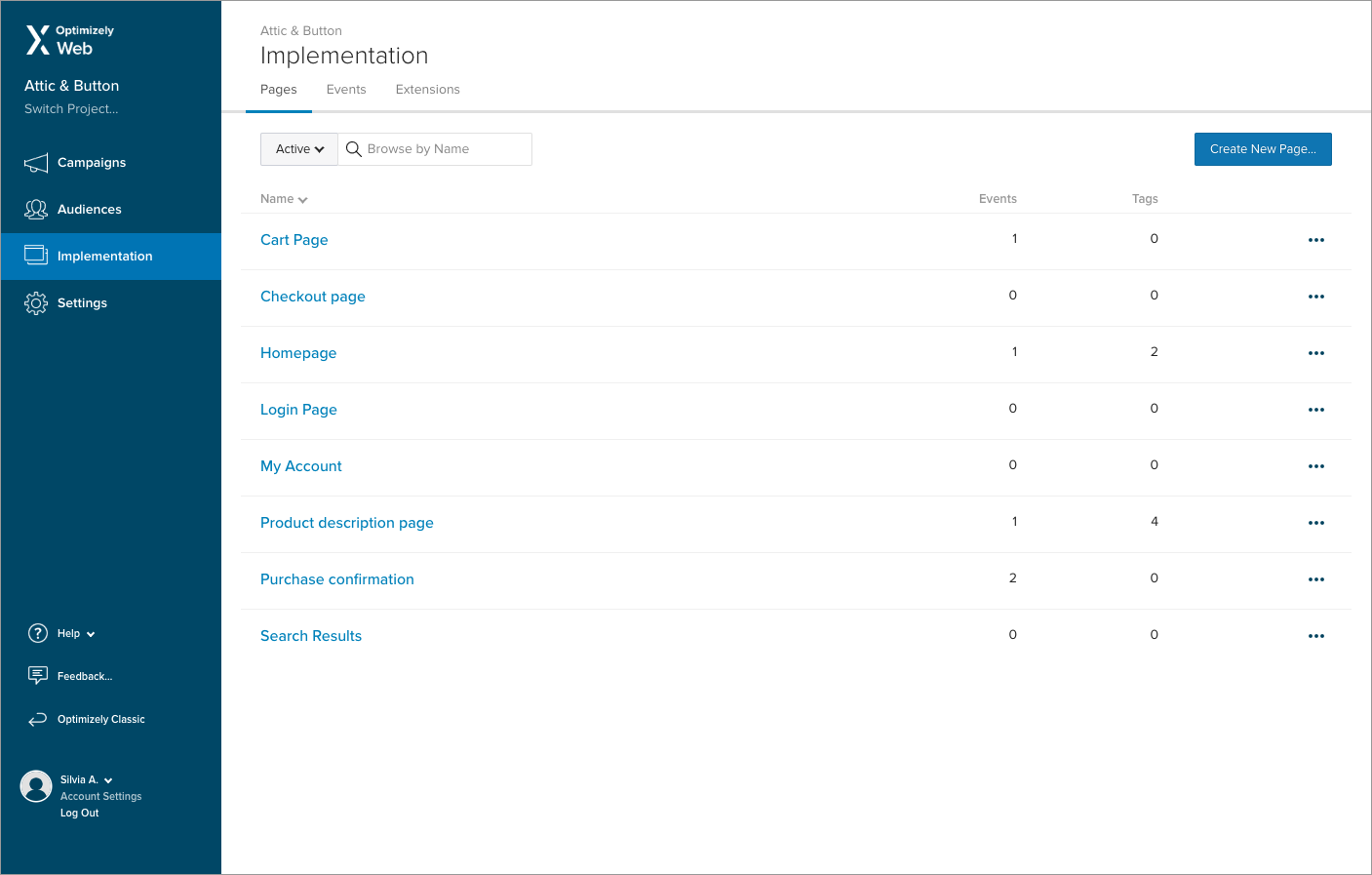1372x875 pixels.
Task: Open the Active status filter dropdown
Action: (x=299, y=149)
